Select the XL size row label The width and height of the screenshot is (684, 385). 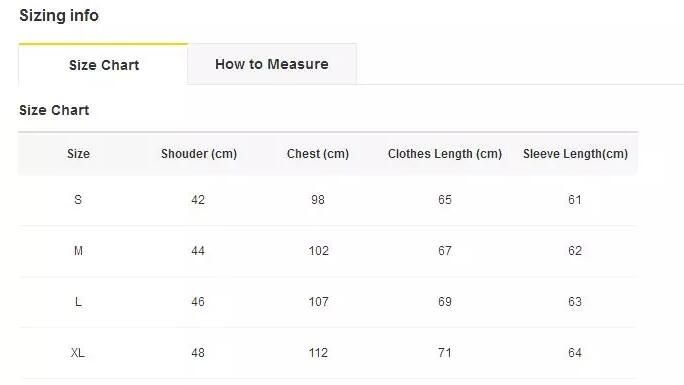coord(78,353)
